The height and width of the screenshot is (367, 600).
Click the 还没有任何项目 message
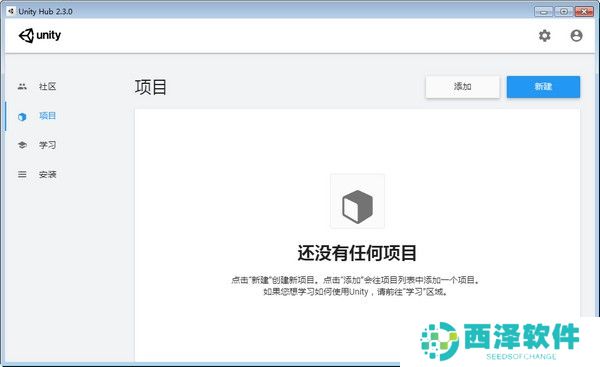357,253
